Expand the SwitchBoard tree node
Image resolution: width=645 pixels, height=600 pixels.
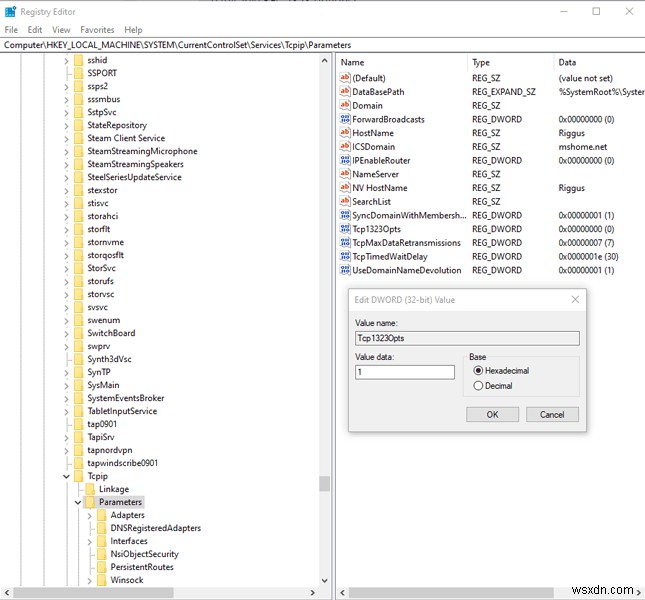pyautogui.click(x=66, y=334)
